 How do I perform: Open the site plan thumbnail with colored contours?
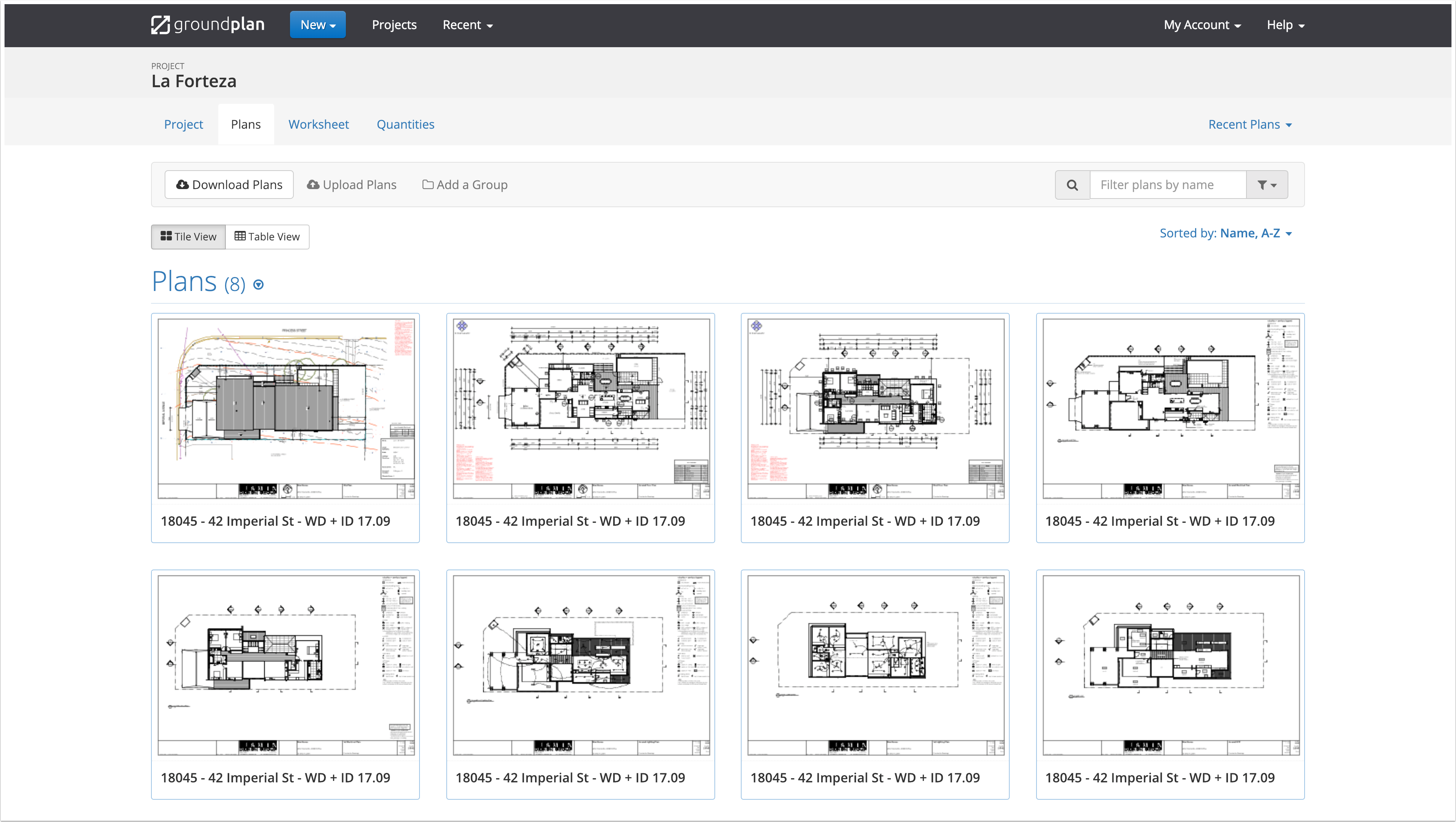click(285, 408)
